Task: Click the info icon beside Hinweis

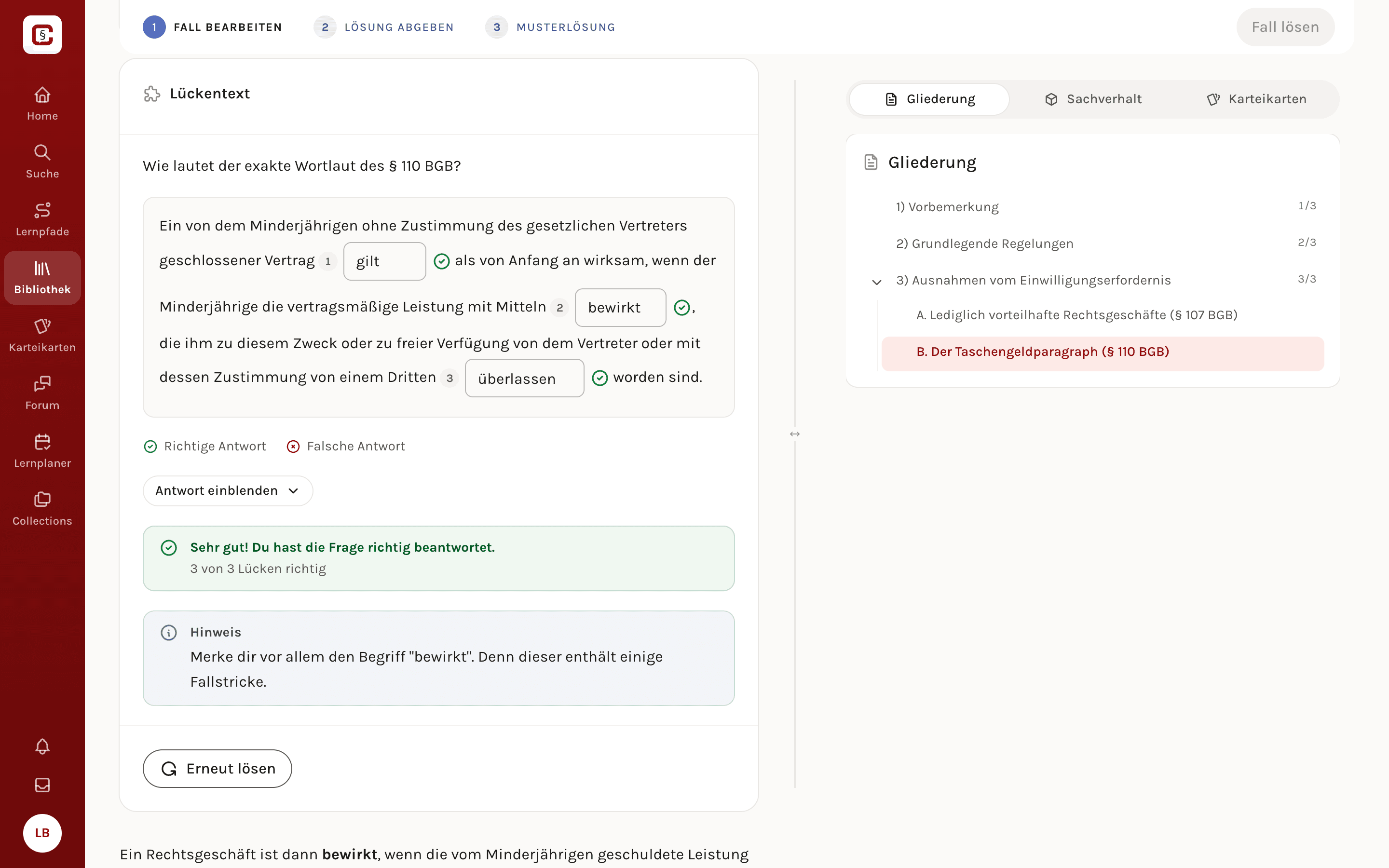Action: tap(169, 633)
